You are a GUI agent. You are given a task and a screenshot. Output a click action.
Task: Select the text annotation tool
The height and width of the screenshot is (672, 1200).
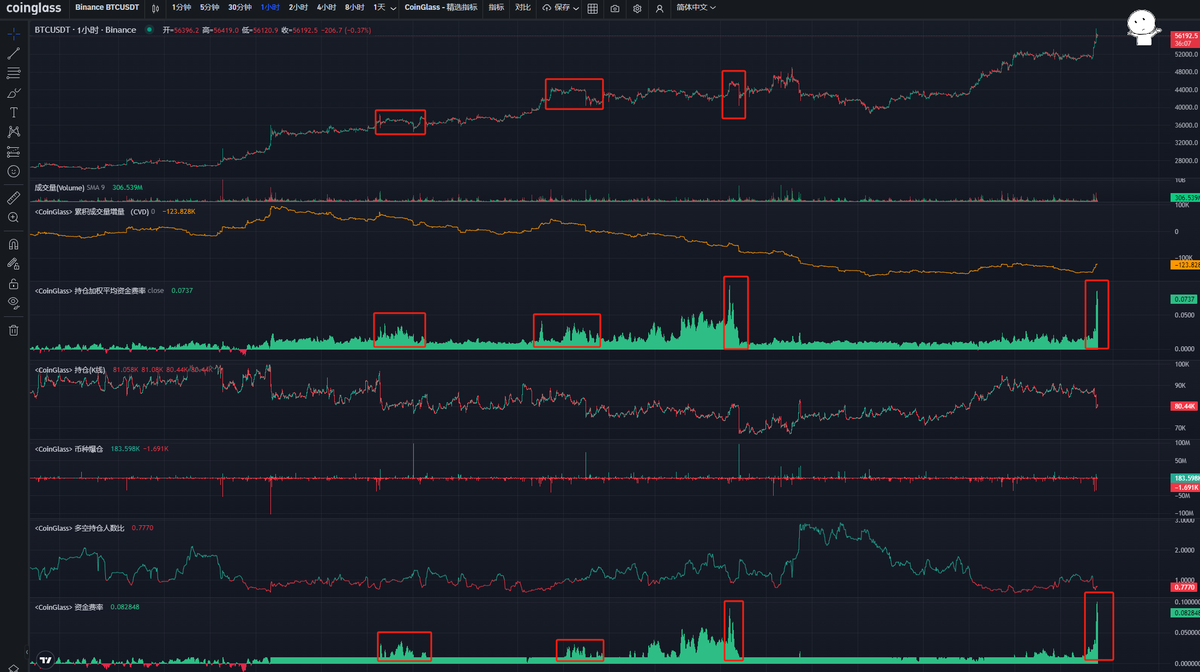(14, 112)
